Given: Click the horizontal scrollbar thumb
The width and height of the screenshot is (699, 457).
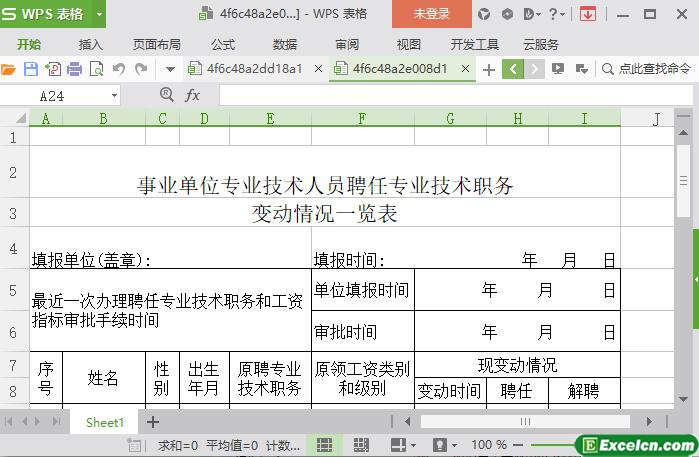Looking at the screenshot, I should 525,421.
